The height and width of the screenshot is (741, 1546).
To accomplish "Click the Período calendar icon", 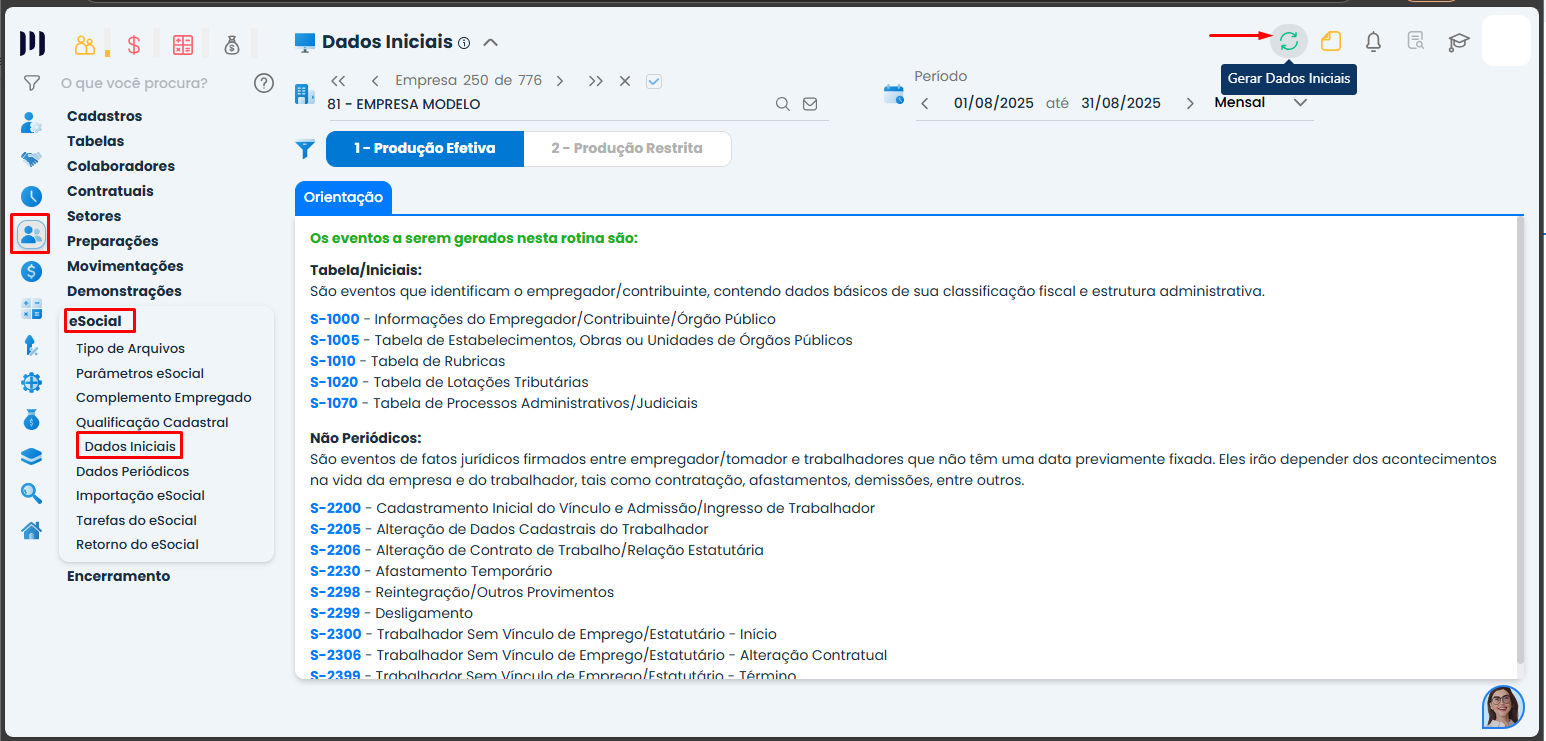I will click(x=894, y=94).
